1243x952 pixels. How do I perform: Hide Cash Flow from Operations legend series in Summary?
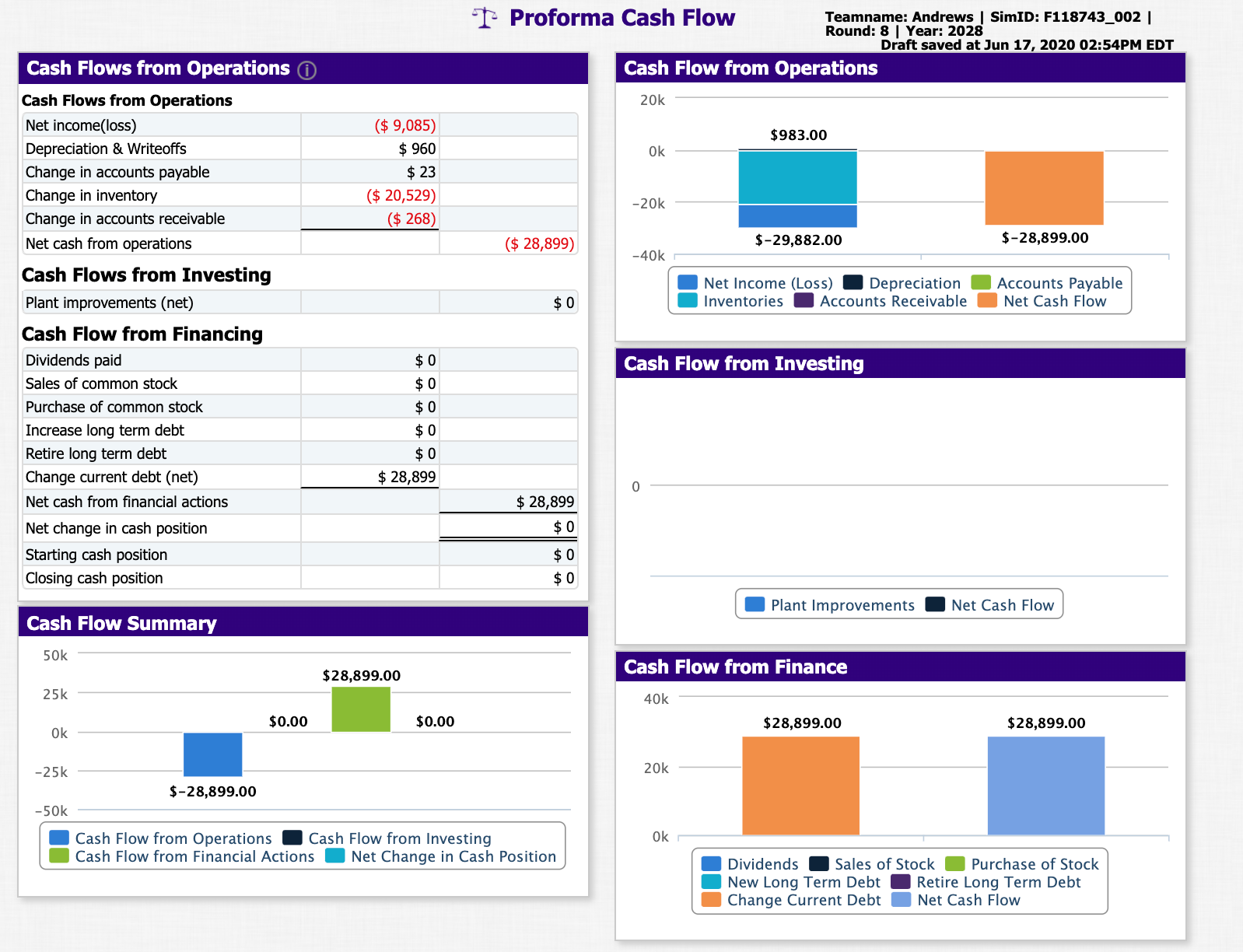(160, 838)
